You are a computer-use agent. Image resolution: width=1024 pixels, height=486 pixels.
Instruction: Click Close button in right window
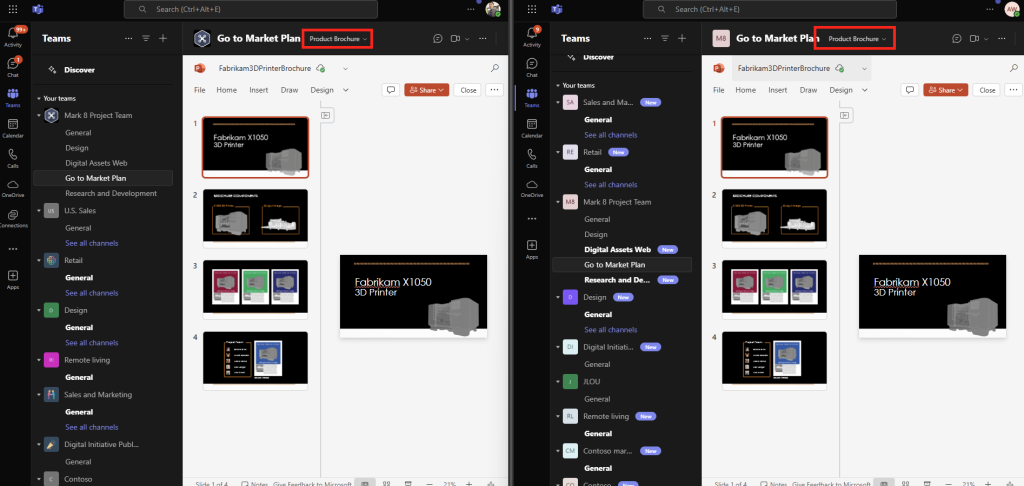pyautogui.click(x=987, y=90)
